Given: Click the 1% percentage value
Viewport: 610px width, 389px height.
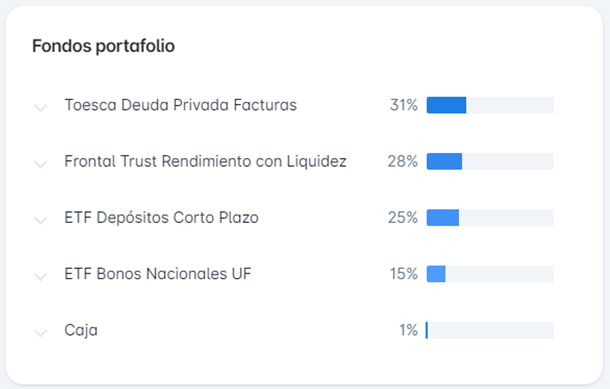Looking at the screenshot, I should [x=408, y=330].
